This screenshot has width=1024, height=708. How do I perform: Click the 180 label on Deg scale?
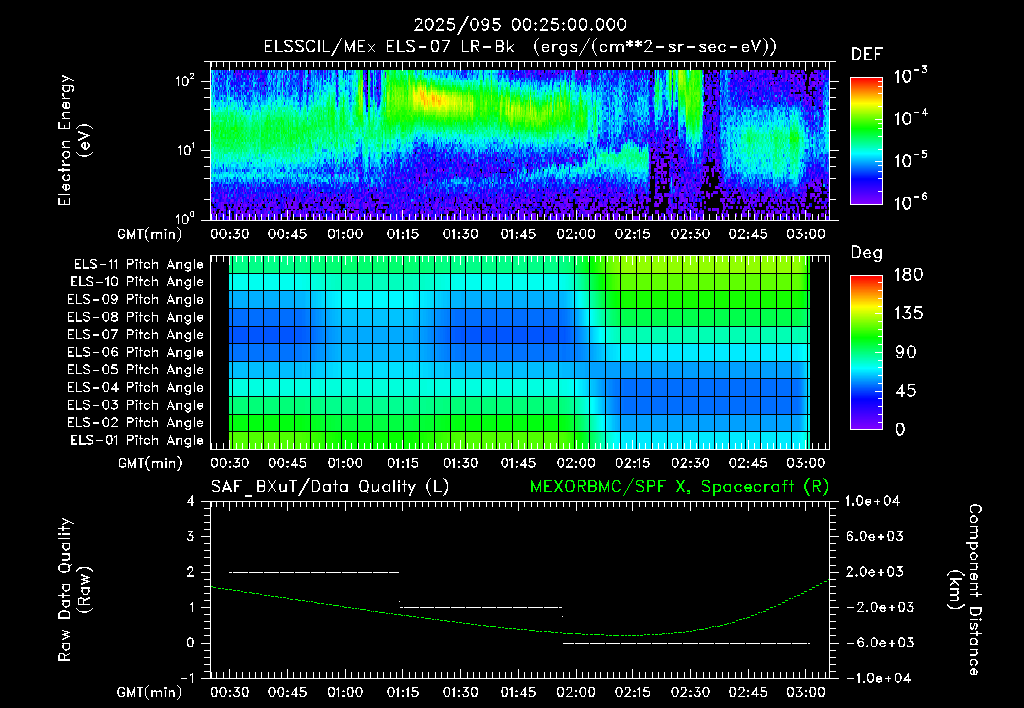[x=908, y=275]
